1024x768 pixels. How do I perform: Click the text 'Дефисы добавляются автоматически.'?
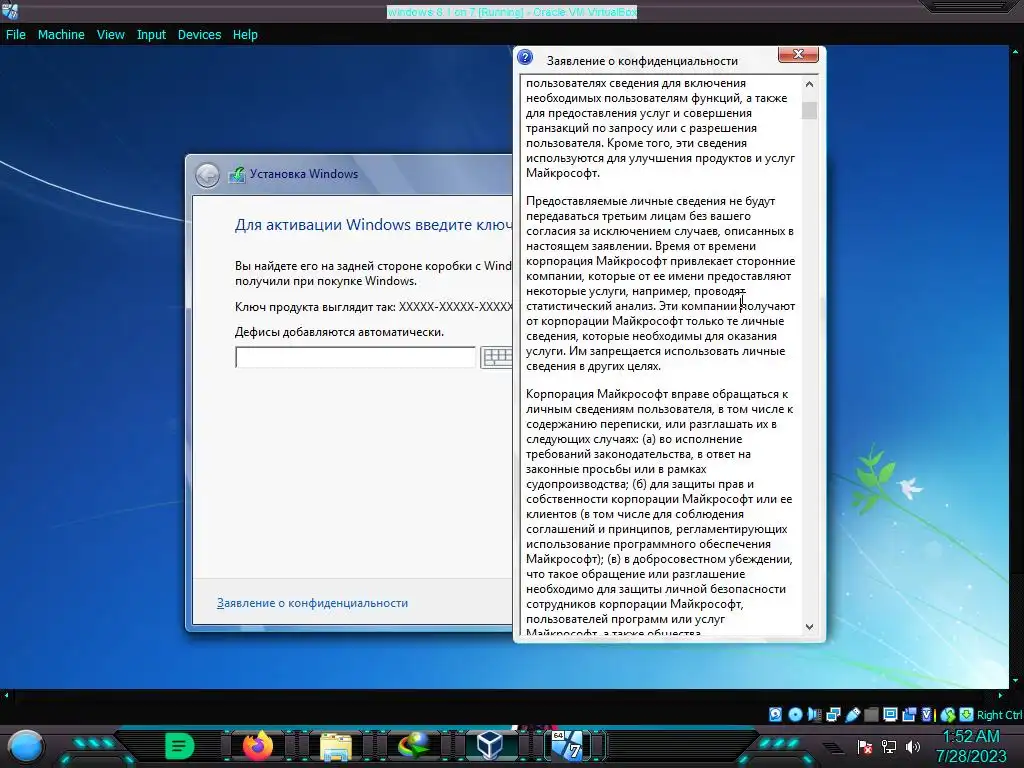tap(339, 332)
